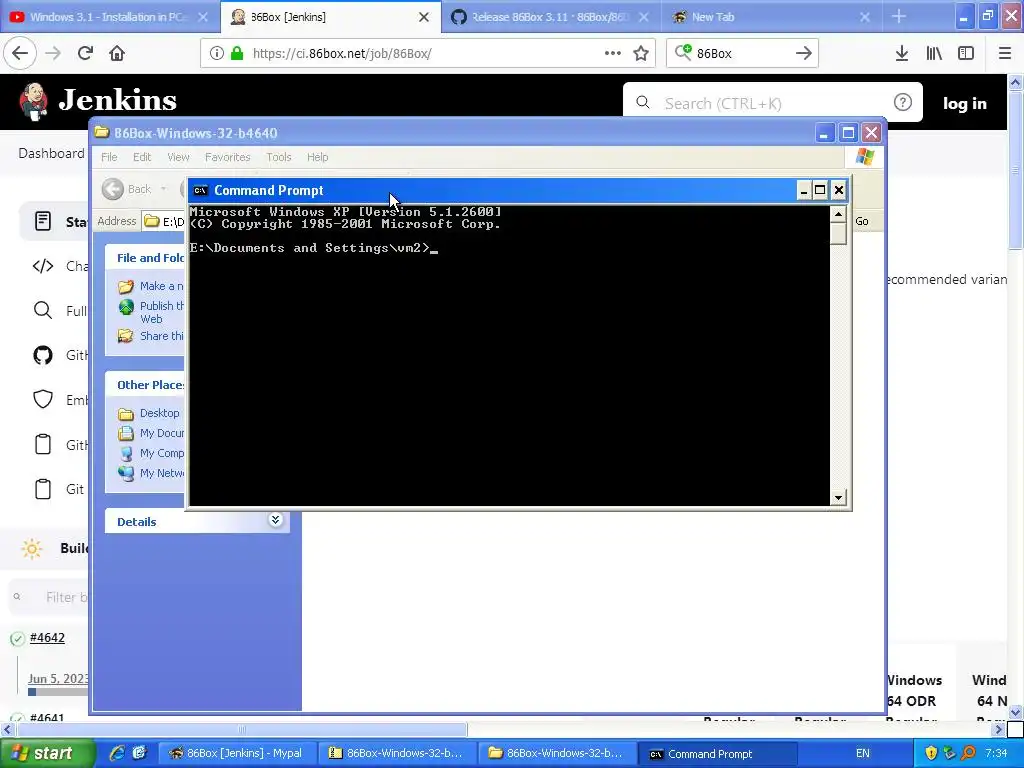Submit the 86Box search with arrow
This screenshot has height=768, width=1024.
[803, 53]
